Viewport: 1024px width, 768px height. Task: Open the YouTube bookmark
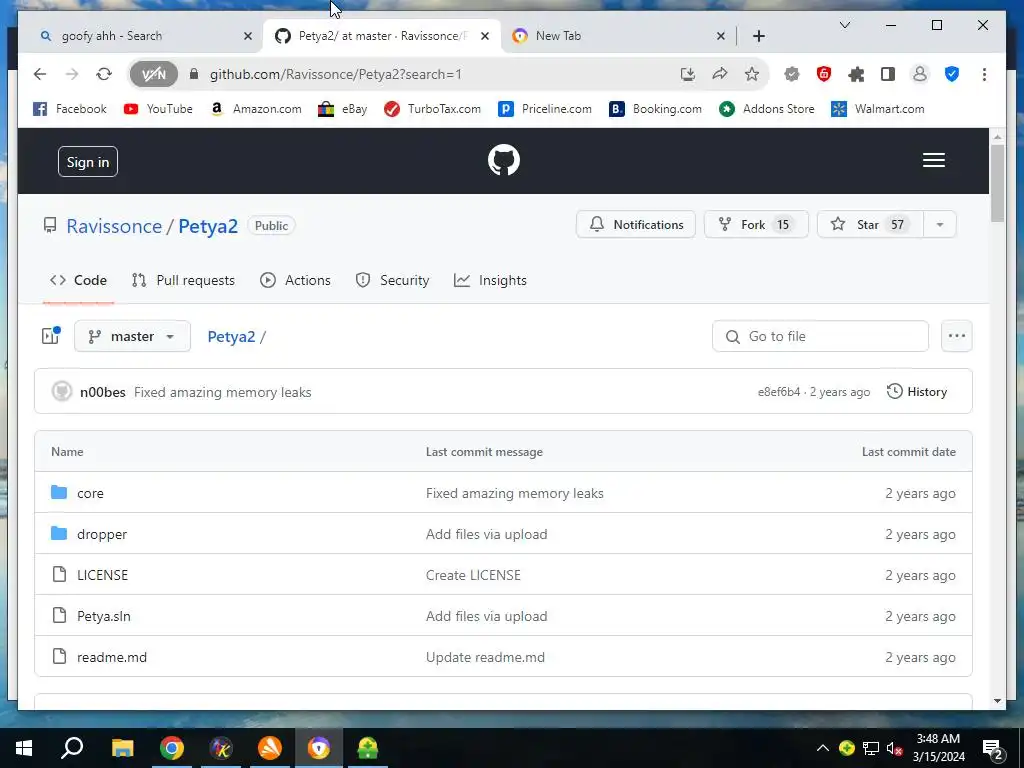(158, 108)
